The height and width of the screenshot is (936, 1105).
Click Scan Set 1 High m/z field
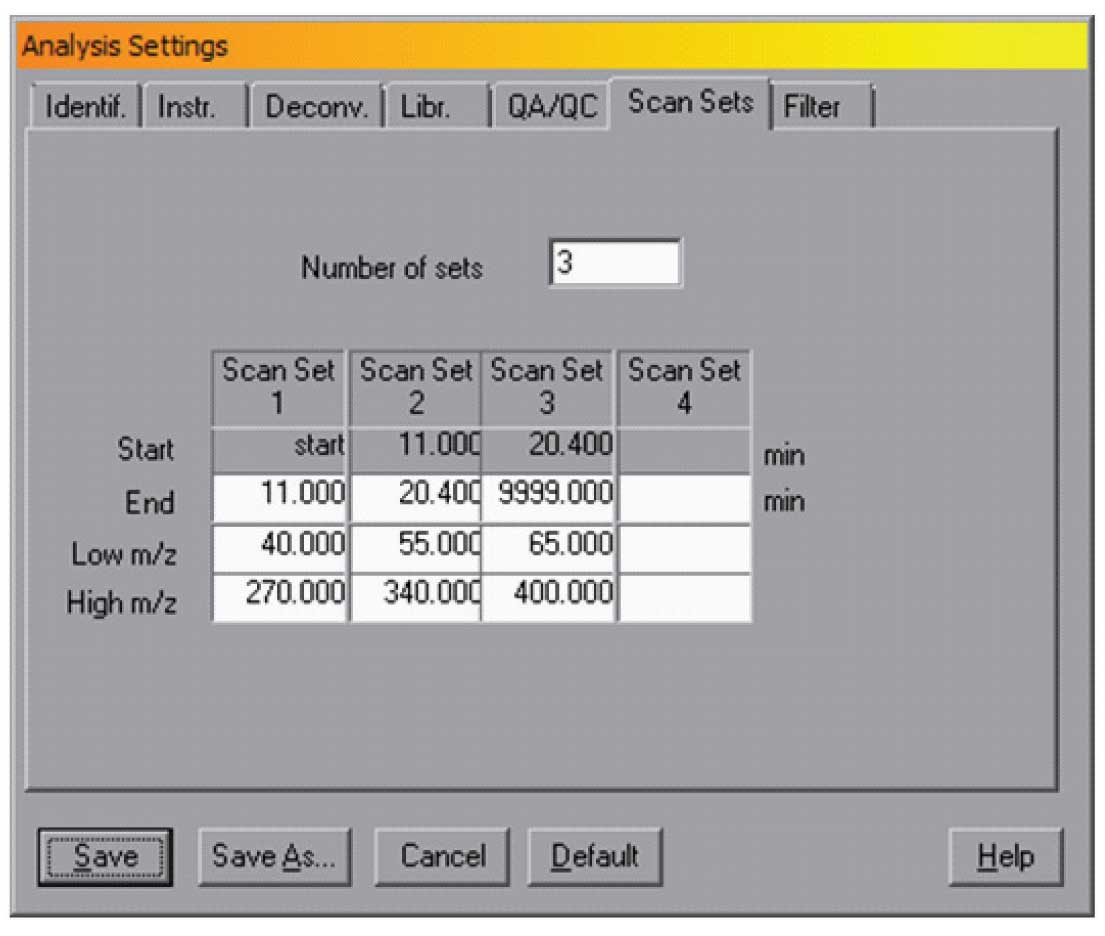coord(281,597)
